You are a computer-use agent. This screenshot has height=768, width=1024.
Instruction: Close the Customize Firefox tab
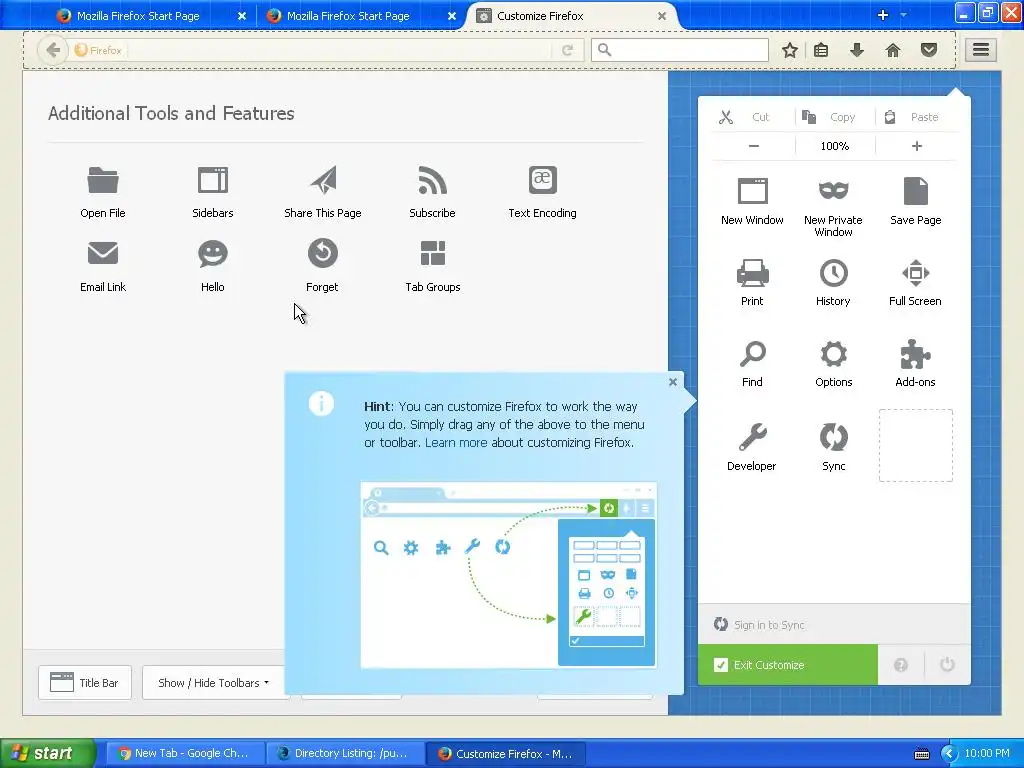[662, 16]
